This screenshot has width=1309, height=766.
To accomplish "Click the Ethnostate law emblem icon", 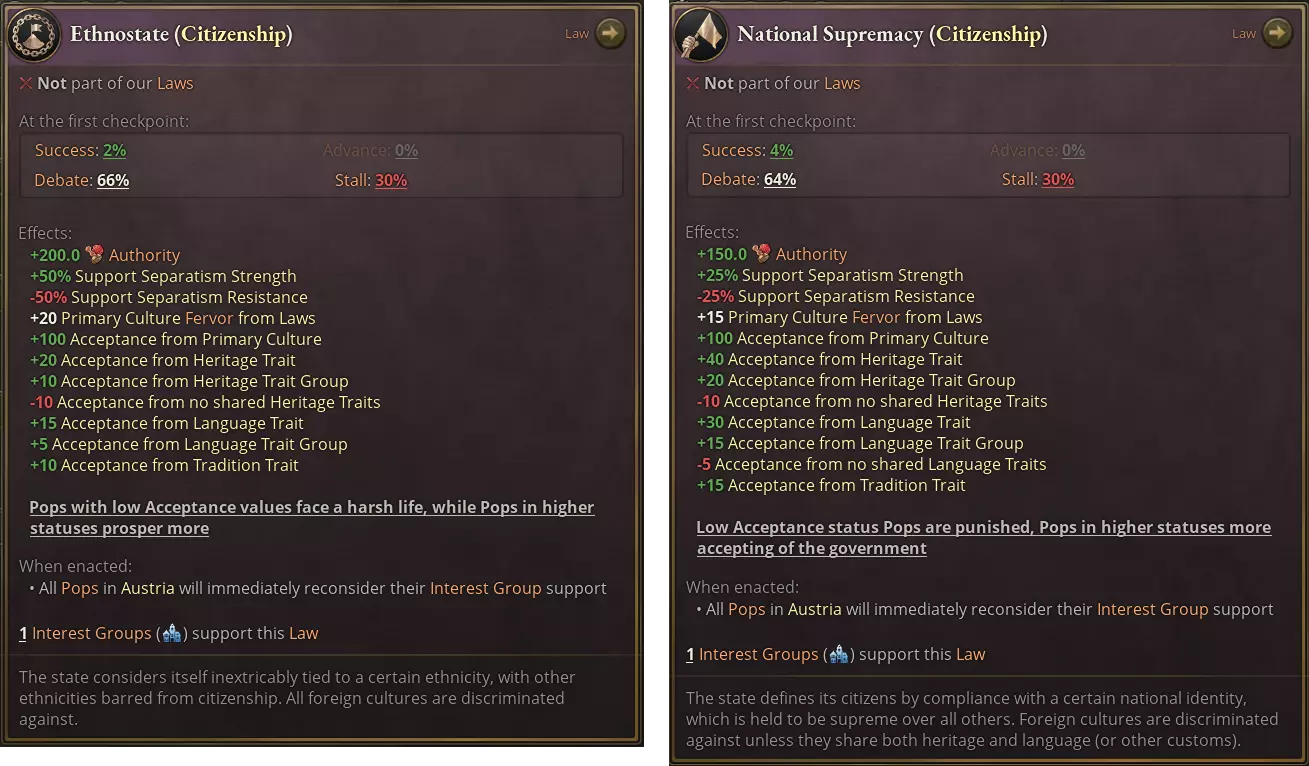I will [33, 35].
